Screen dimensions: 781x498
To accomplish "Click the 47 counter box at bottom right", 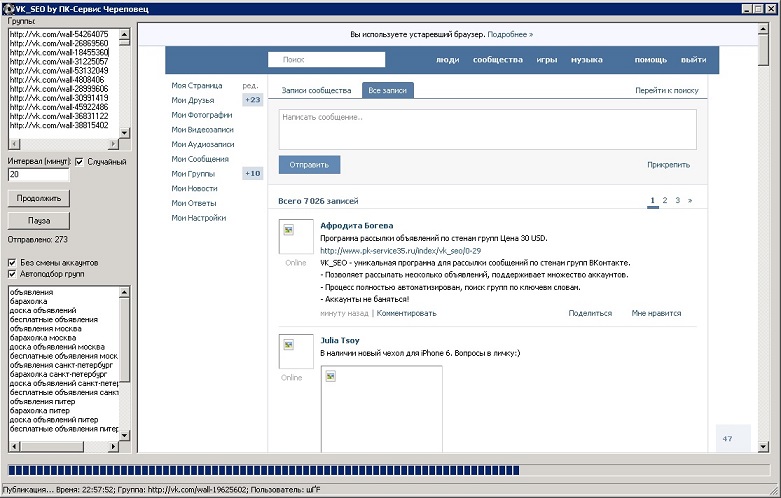I will 733,438.
